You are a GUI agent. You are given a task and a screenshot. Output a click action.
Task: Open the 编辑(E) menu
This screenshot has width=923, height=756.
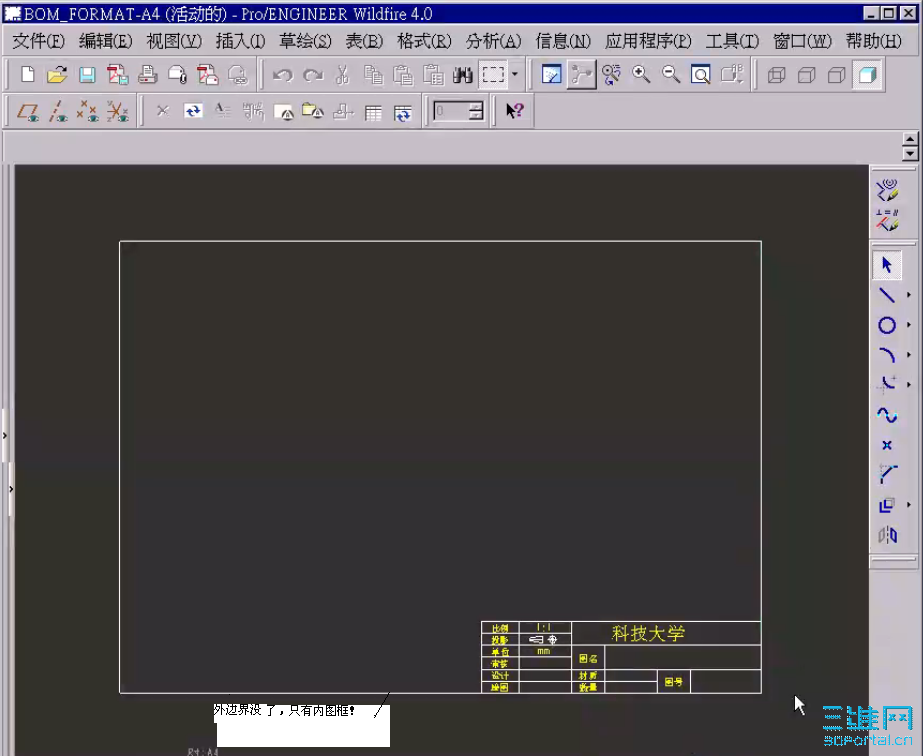[x=105, y=41]
